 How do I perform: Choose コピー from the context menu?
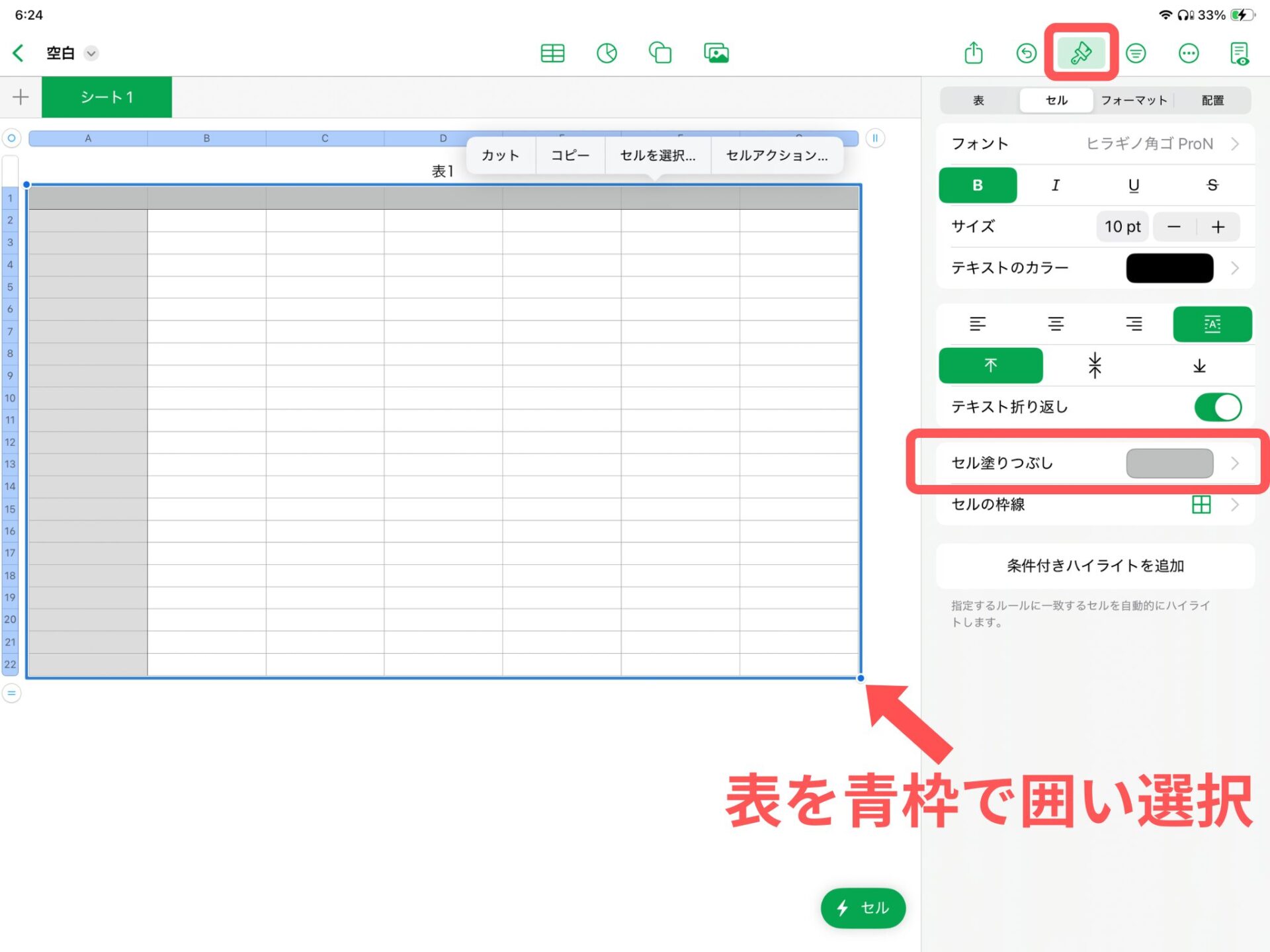570,155
